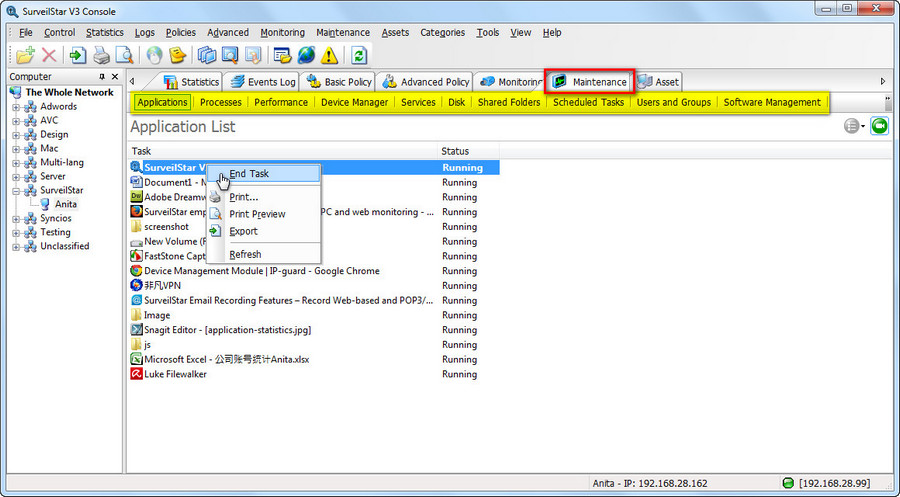Open the Assets menu
900x497 pixels.
[x=395, y=33]
